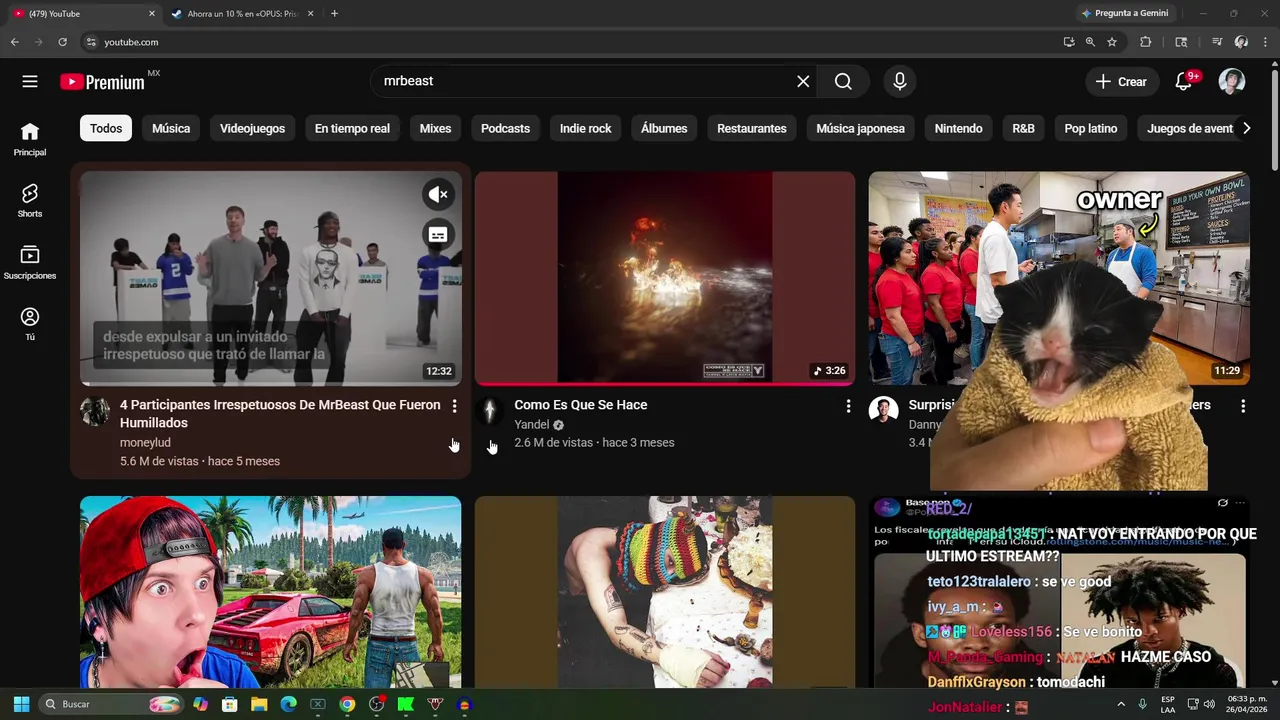Open the Yandel channel avatar

point(490,411)
